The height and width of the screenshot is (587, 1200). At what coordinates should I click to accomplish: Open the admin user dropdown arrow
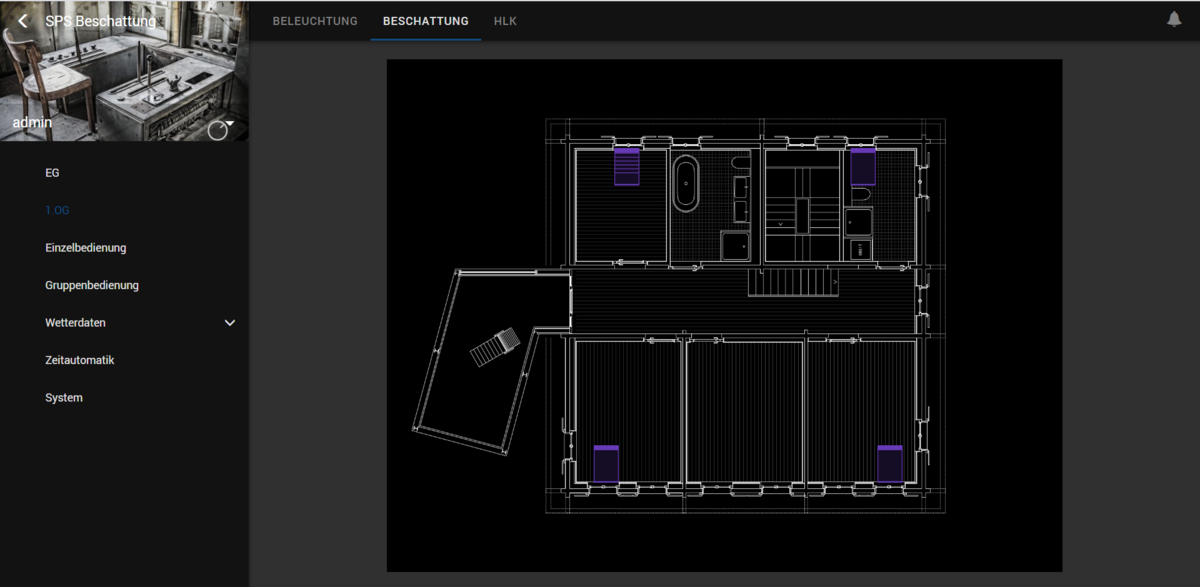[230, 123]
